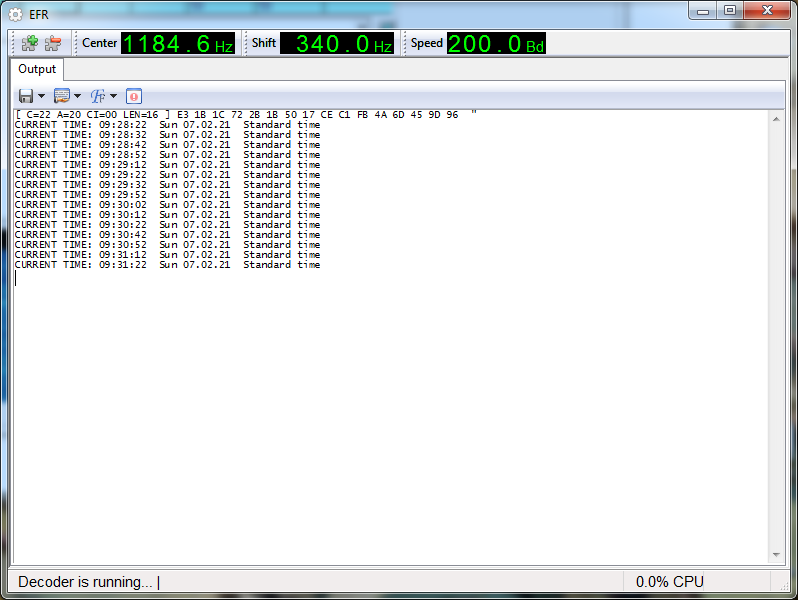The image size is (798, 600).
Task: Click the hex frame line starting C=22 A=20
Action: coord(246,115)
